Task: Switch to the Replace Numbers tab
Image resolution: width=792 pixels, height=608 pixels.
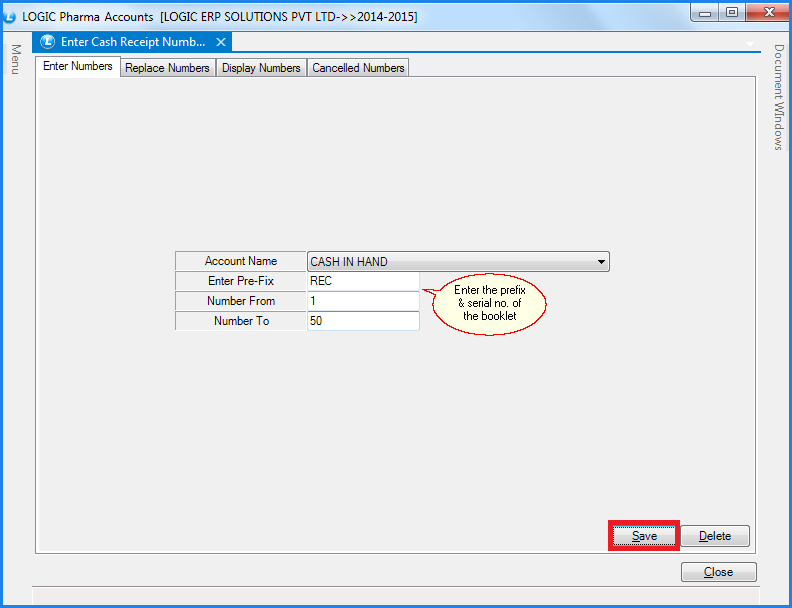Action: [167, 68]
